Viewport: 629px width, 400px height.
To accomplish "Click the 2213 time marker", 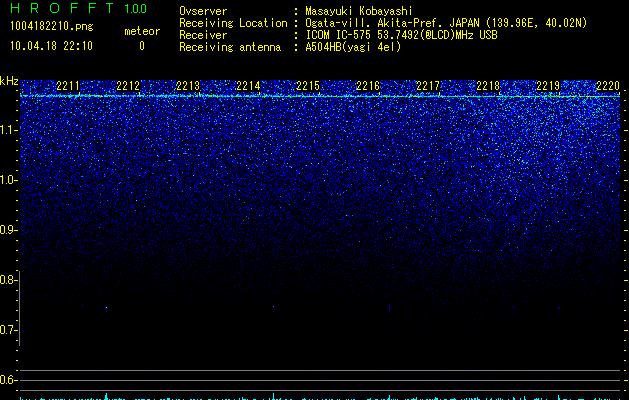I will [x=188, y=86].
